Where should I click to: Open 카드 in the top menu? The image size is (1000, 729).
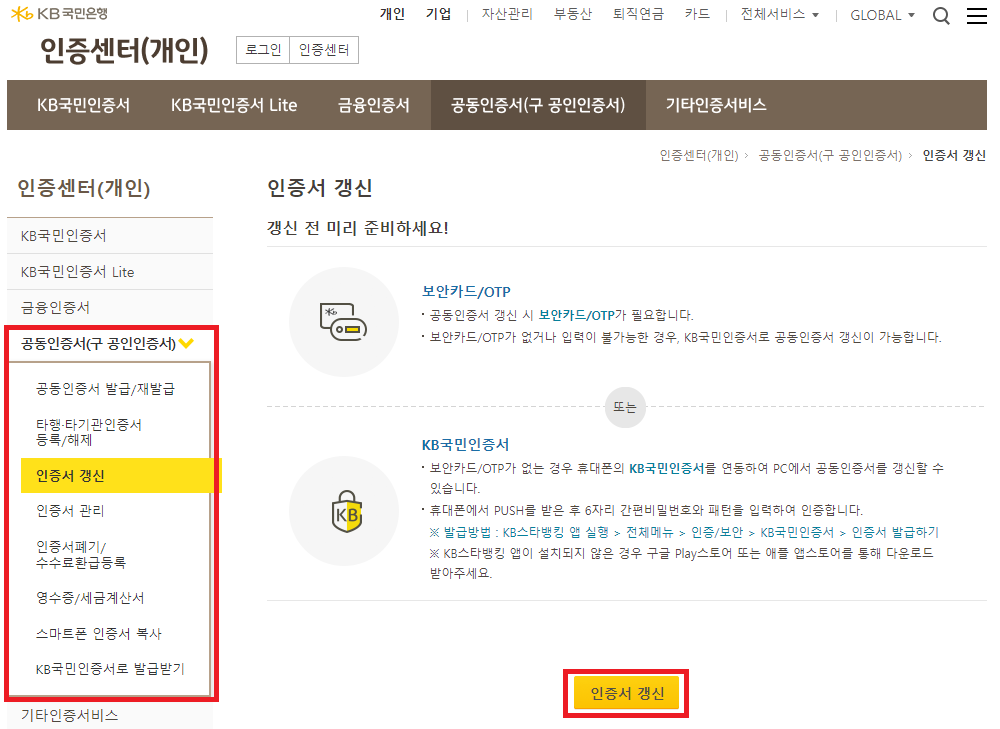[x=697, y=14]
